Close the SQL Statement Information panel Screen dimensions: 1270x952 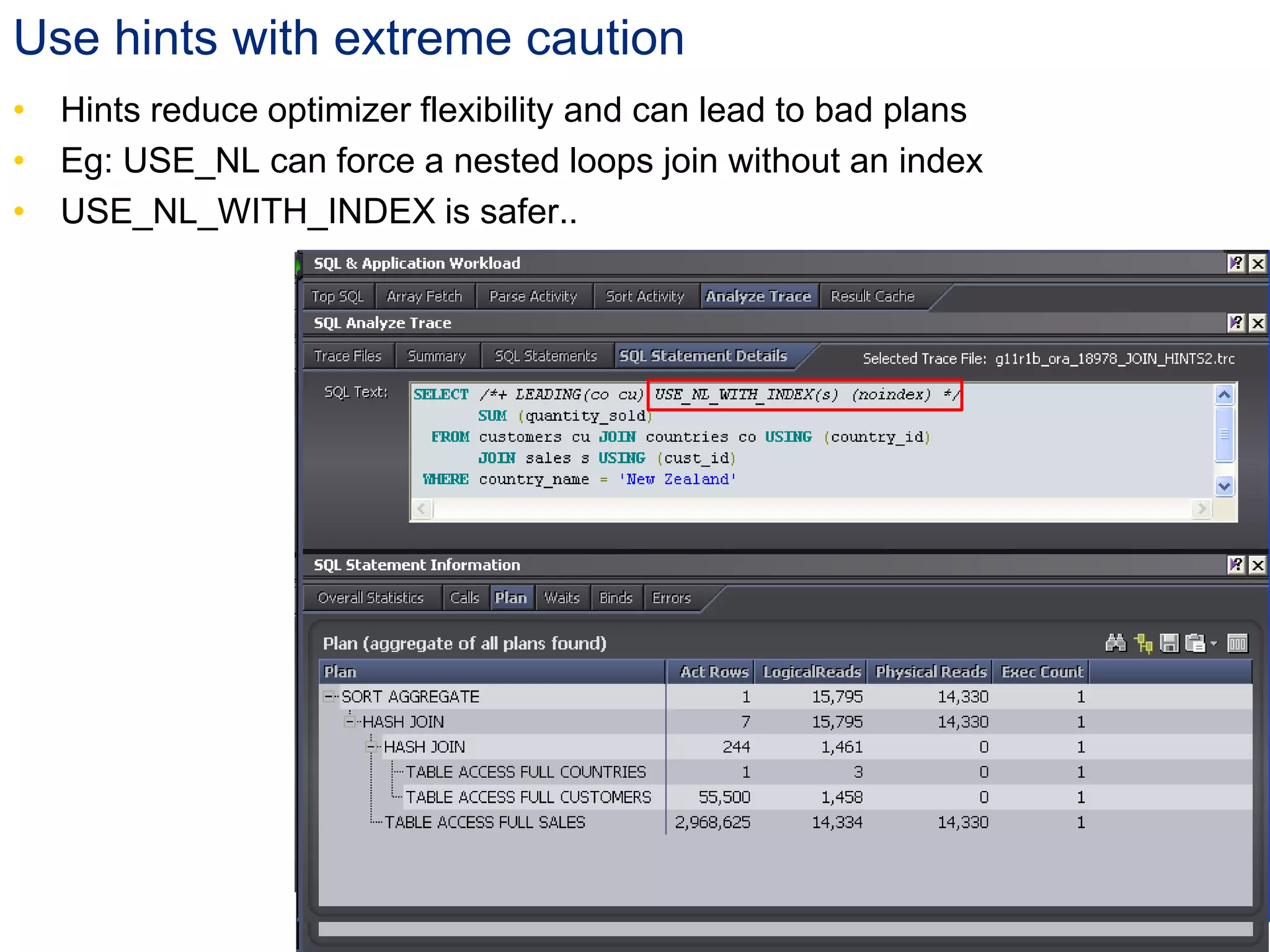tap(1258, 565)
